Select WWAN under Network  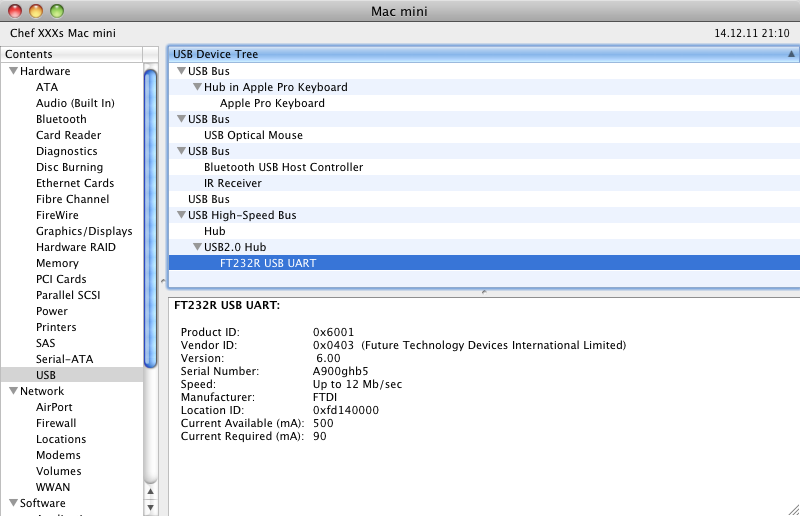tap(53, 487)
